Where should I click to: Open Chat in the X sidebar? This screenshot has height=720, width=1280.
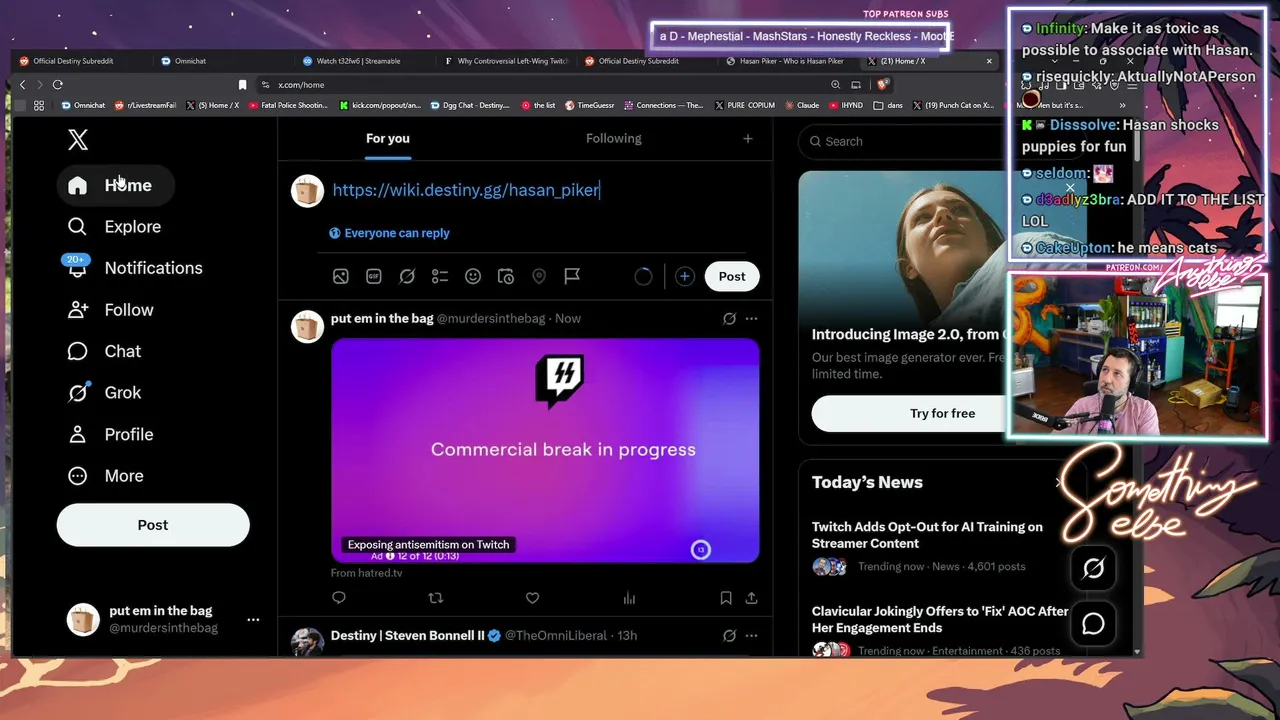coord(104,351)
